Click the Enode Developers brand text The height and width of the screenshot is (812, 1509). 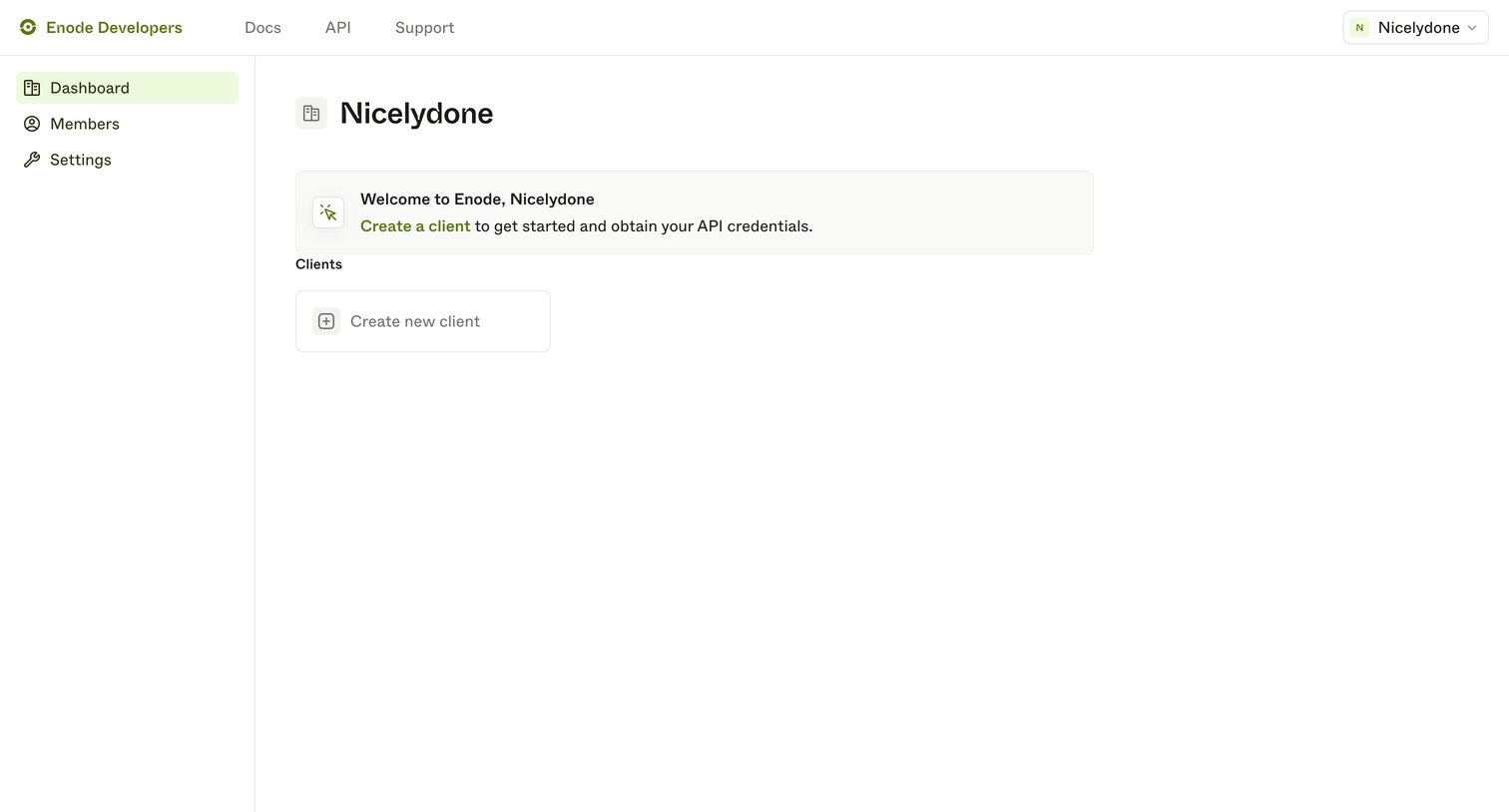tap(114, 28)
